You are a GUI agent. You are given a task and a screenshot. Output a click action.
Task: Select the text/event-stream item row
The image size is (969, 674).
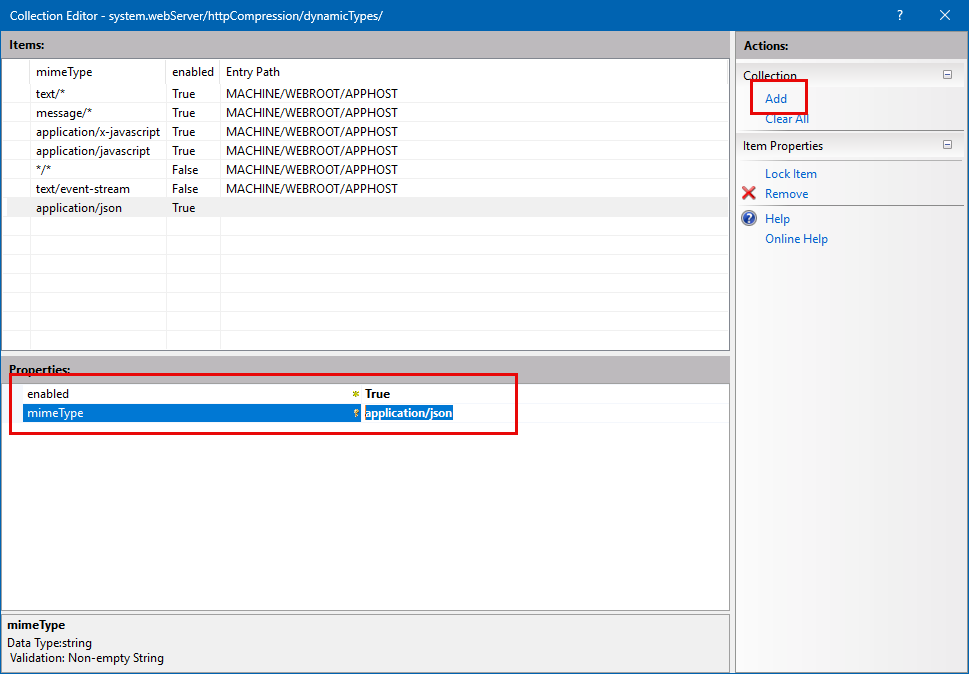pos(82,189)
